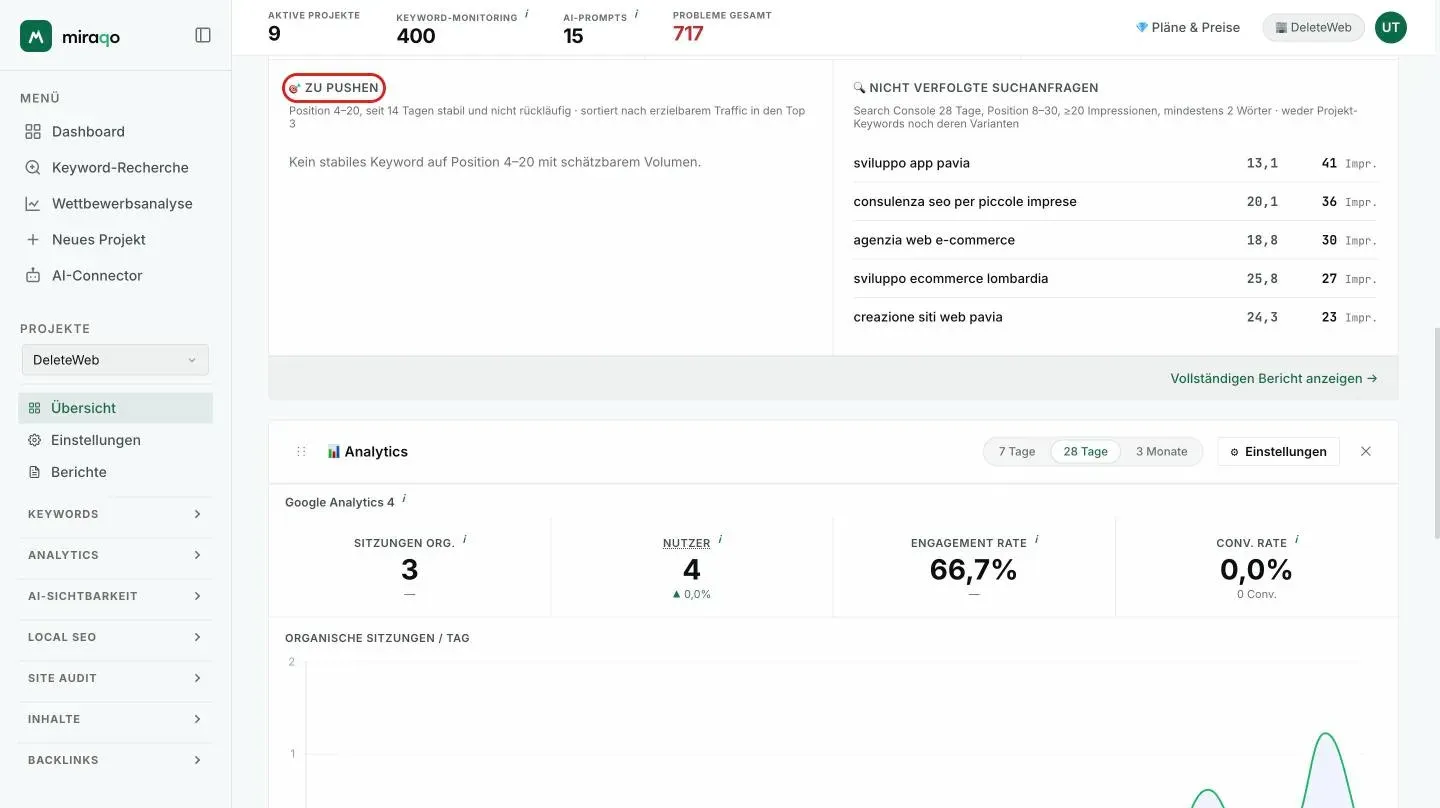This screenshot has height=808, width=1440.
Task: Click the info icon next to AI-Prompts
Action: tap(636, 15)
